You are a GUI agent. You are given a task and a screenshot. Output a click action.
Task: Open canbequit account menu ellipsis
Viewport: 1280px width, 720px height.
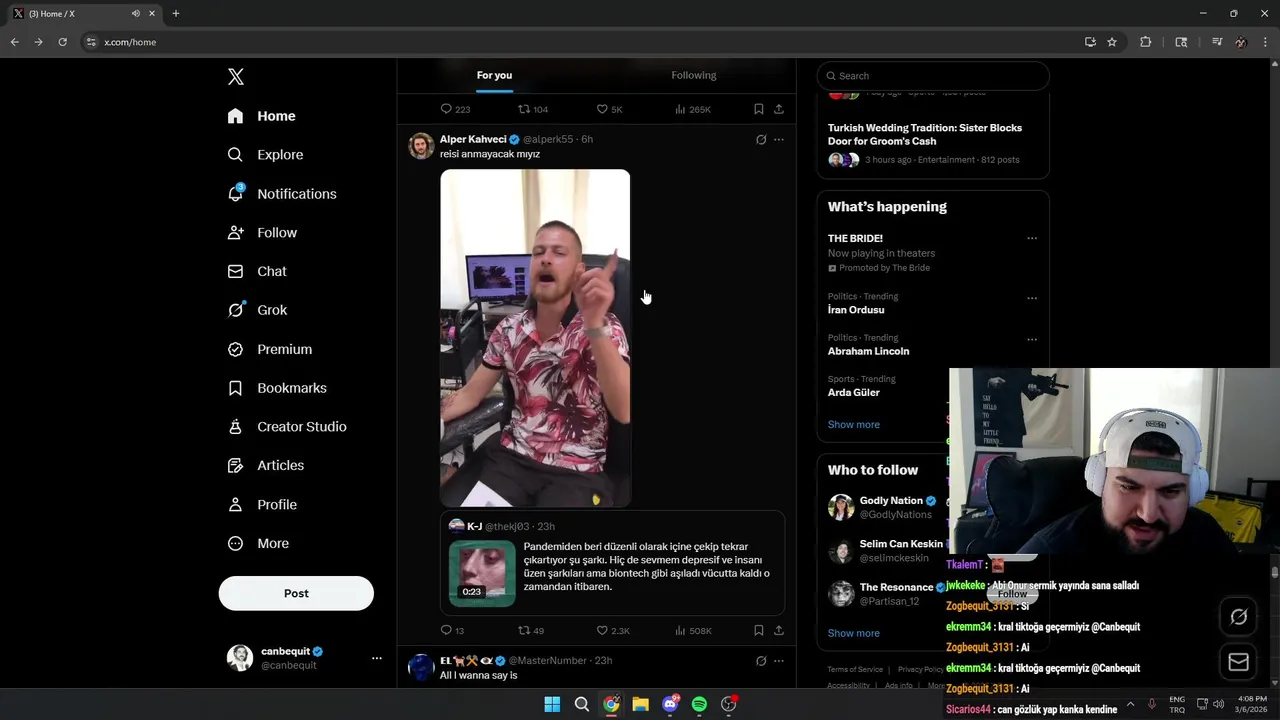[377, 658]
